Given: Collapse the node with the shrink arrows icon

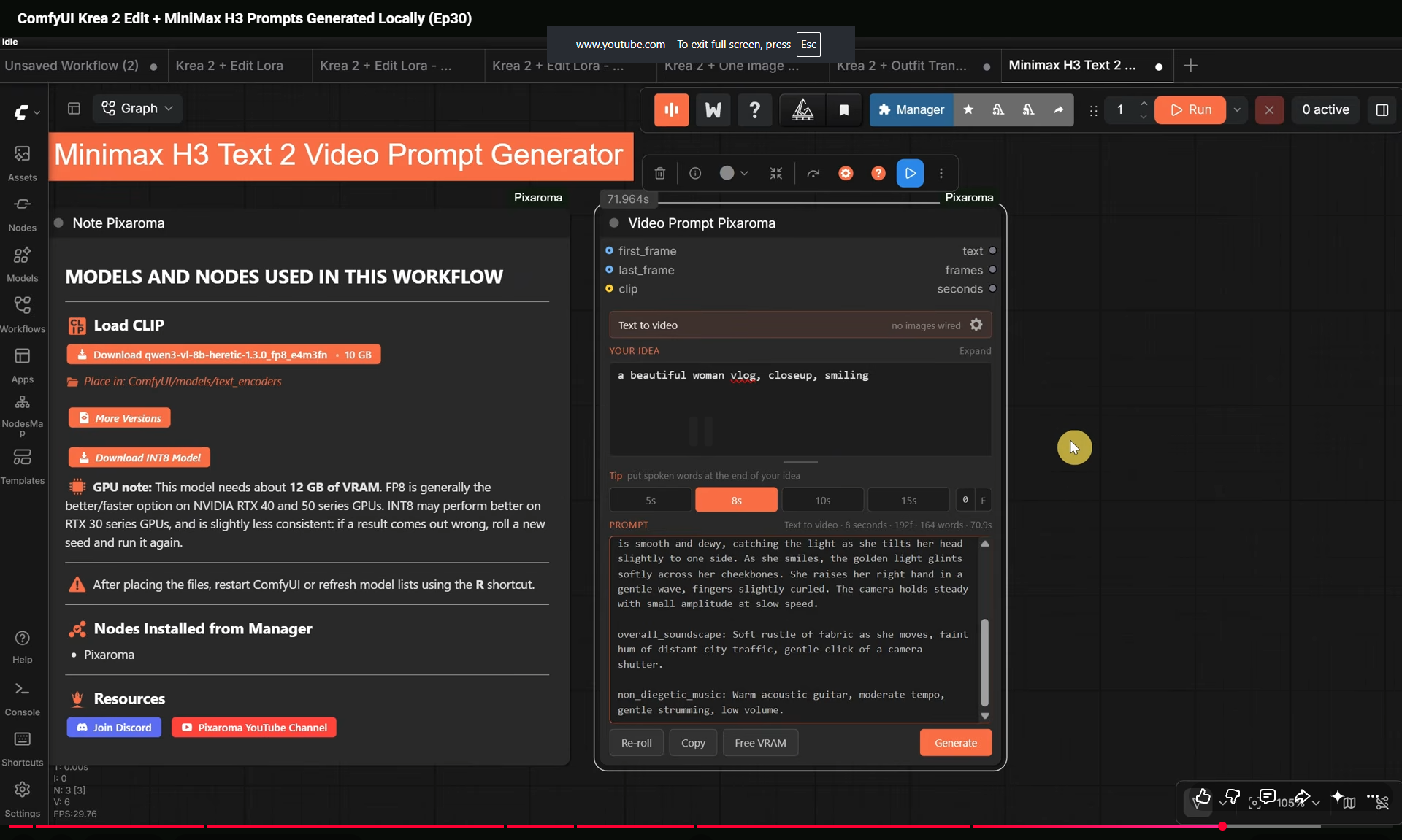Looking at the screenshot, I should [775, 173].
